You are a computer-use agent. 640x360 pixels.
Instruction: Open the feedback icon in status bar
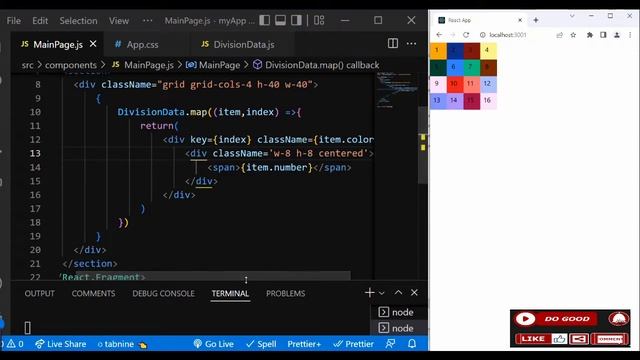[x=390, y=344]
